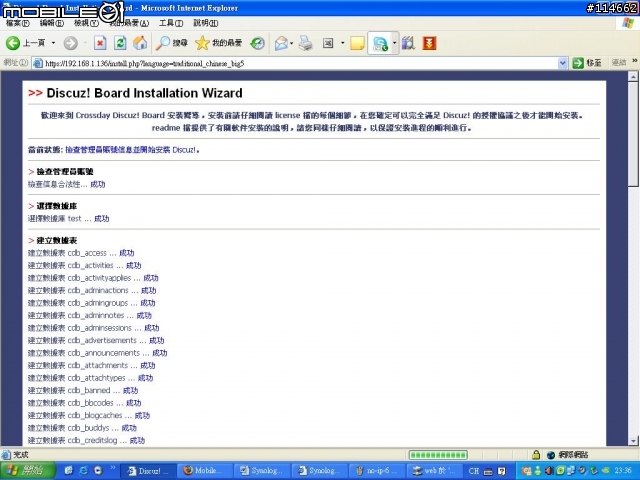Viewport: 640px width, 480px height.
Task: Click the page icon beside the address URL
Action: (x=38, y=63)
